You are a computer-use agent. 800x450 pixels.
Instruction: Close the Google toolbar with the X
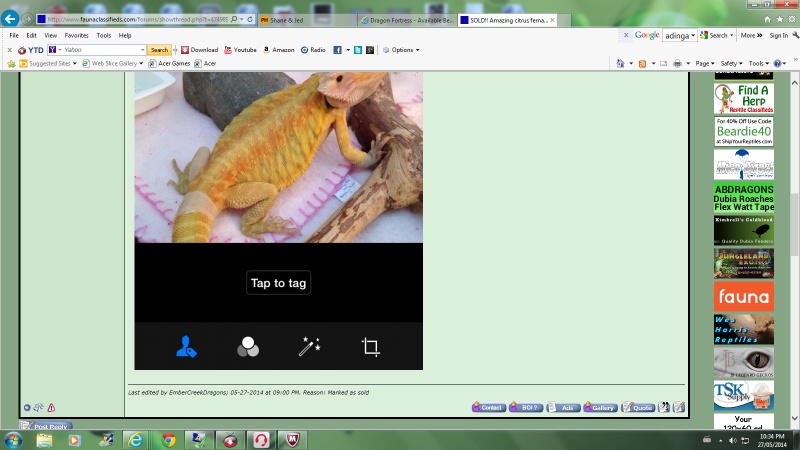click(626, 35)
